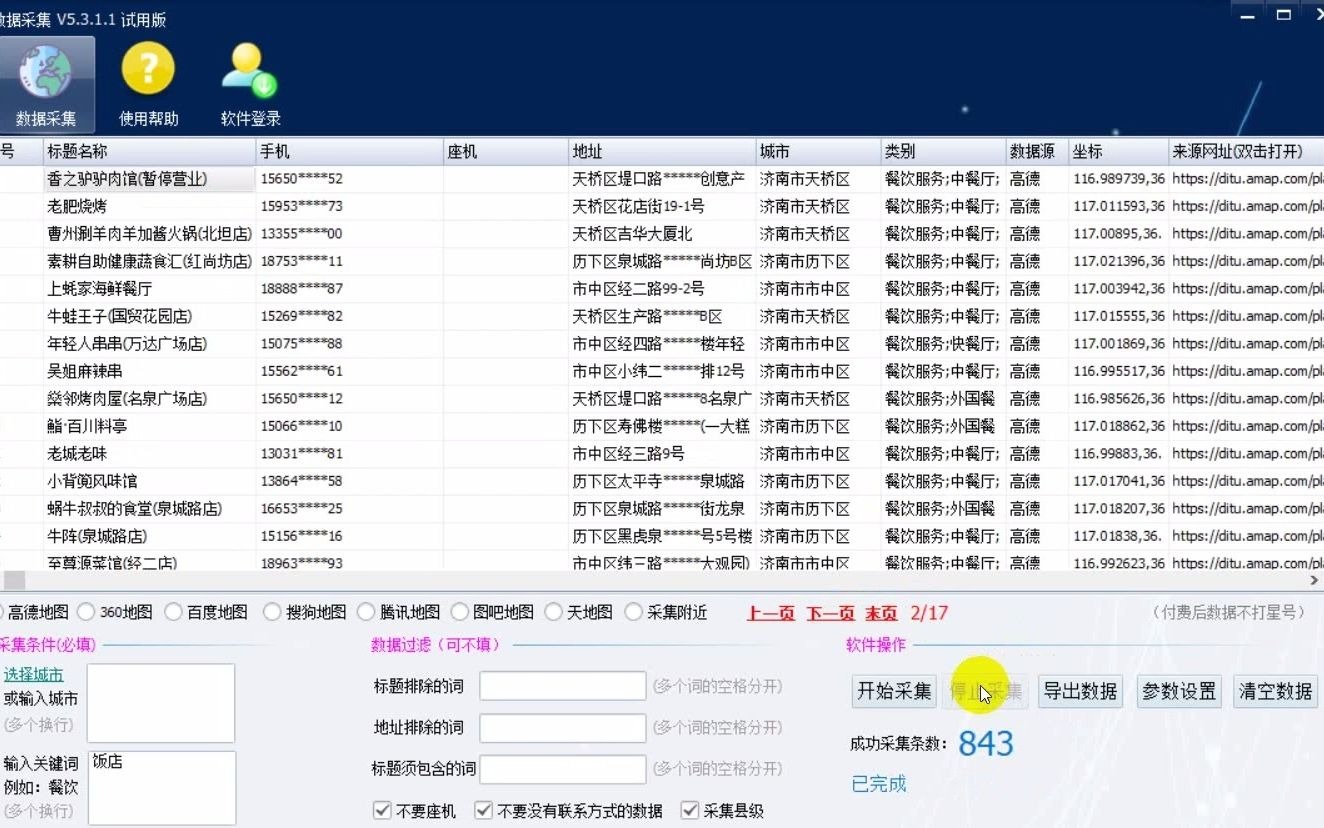Click the 清空数据 button

[x=1275, y=691]
